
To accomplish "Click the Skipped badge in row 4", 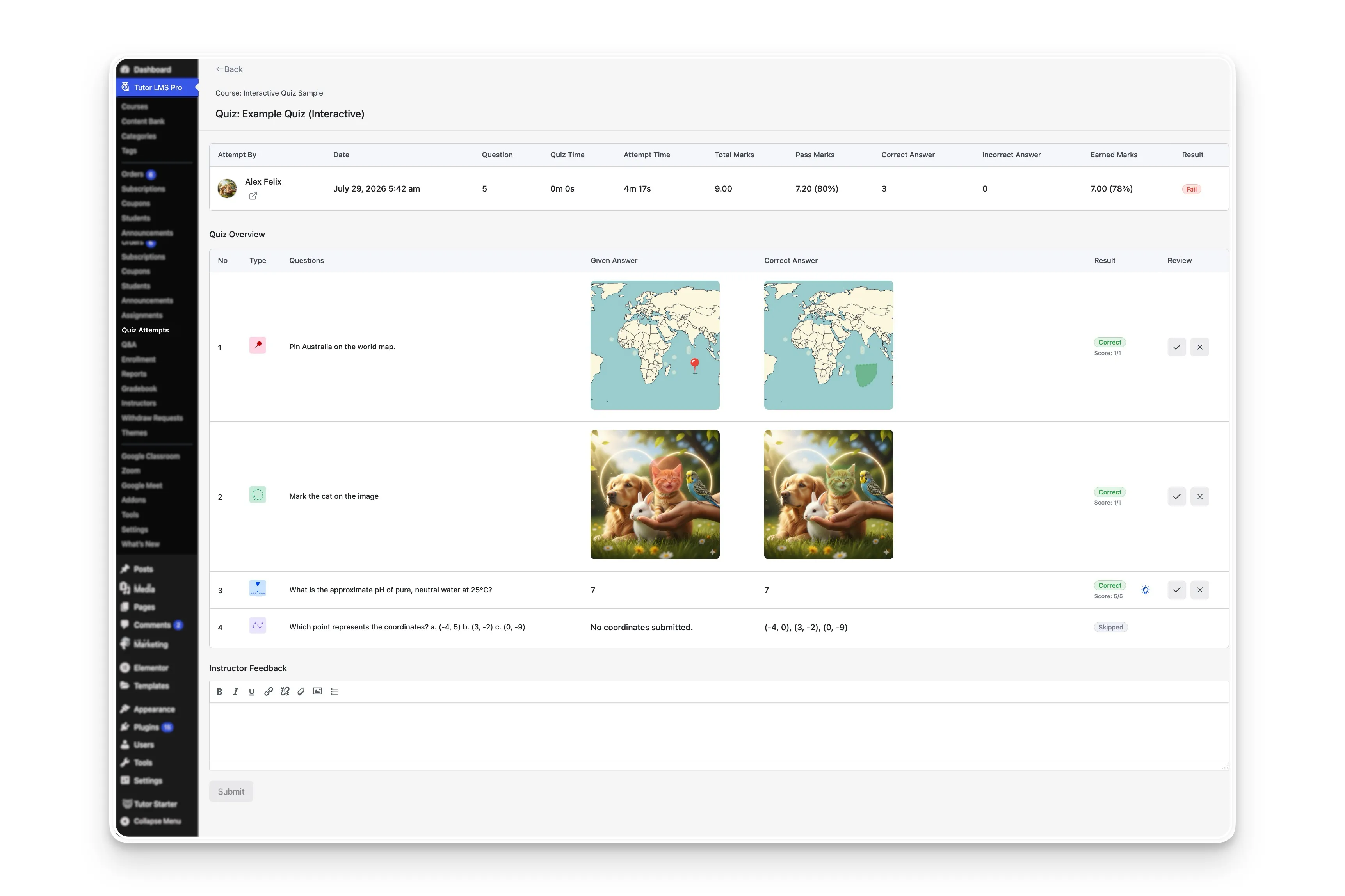I will coord(1111,628).
